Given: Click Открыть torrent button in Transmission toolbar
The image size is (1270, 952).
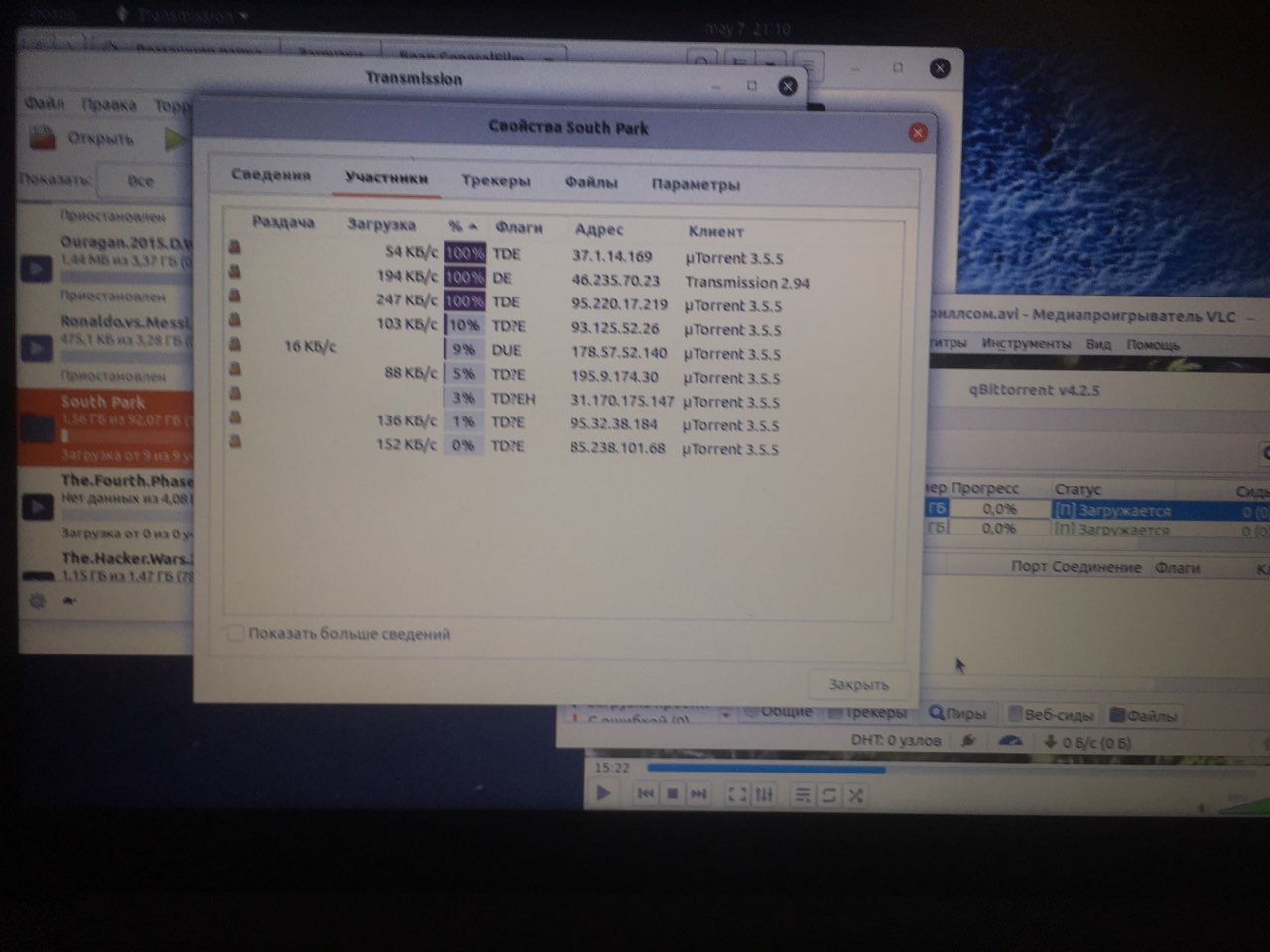Looking at the screenshot, I should [x=83, y=138].
